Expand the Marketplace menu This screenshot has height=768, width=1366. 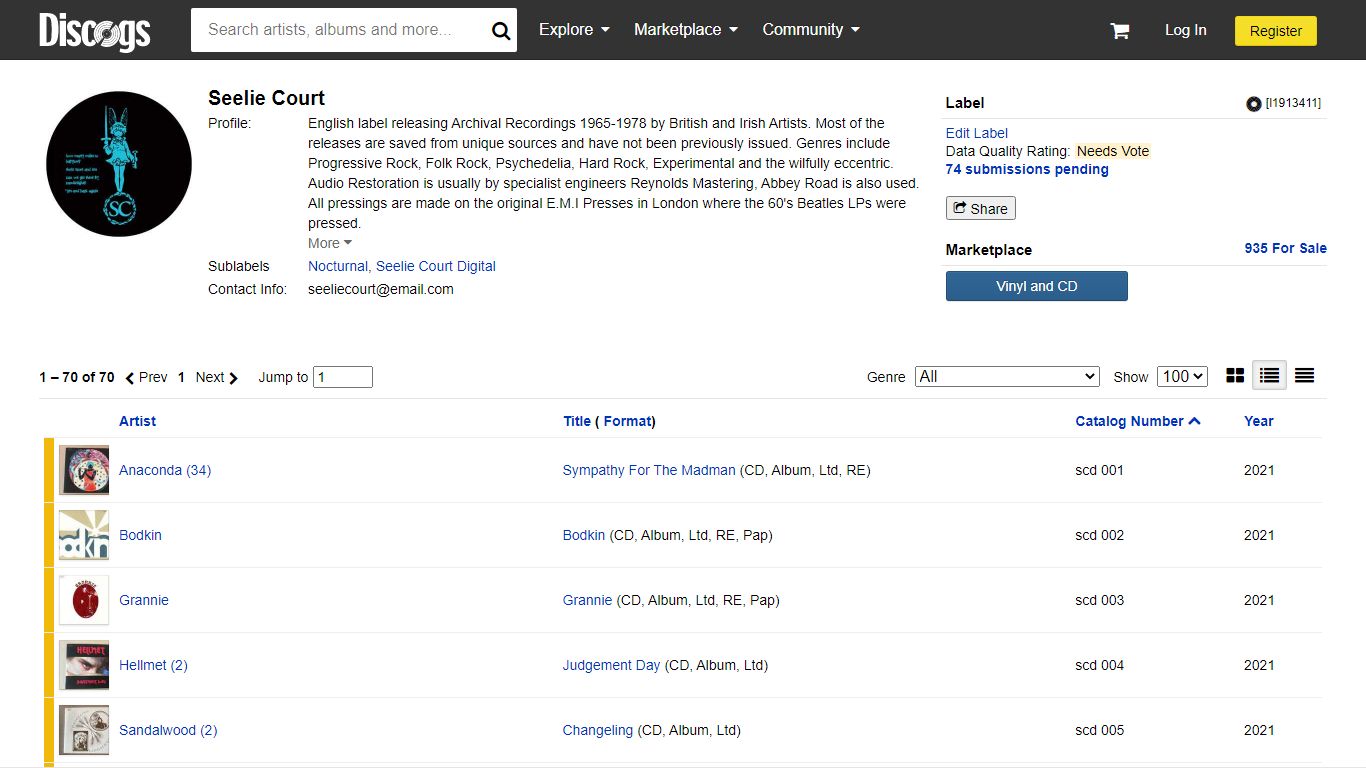[x=686, y=30]
